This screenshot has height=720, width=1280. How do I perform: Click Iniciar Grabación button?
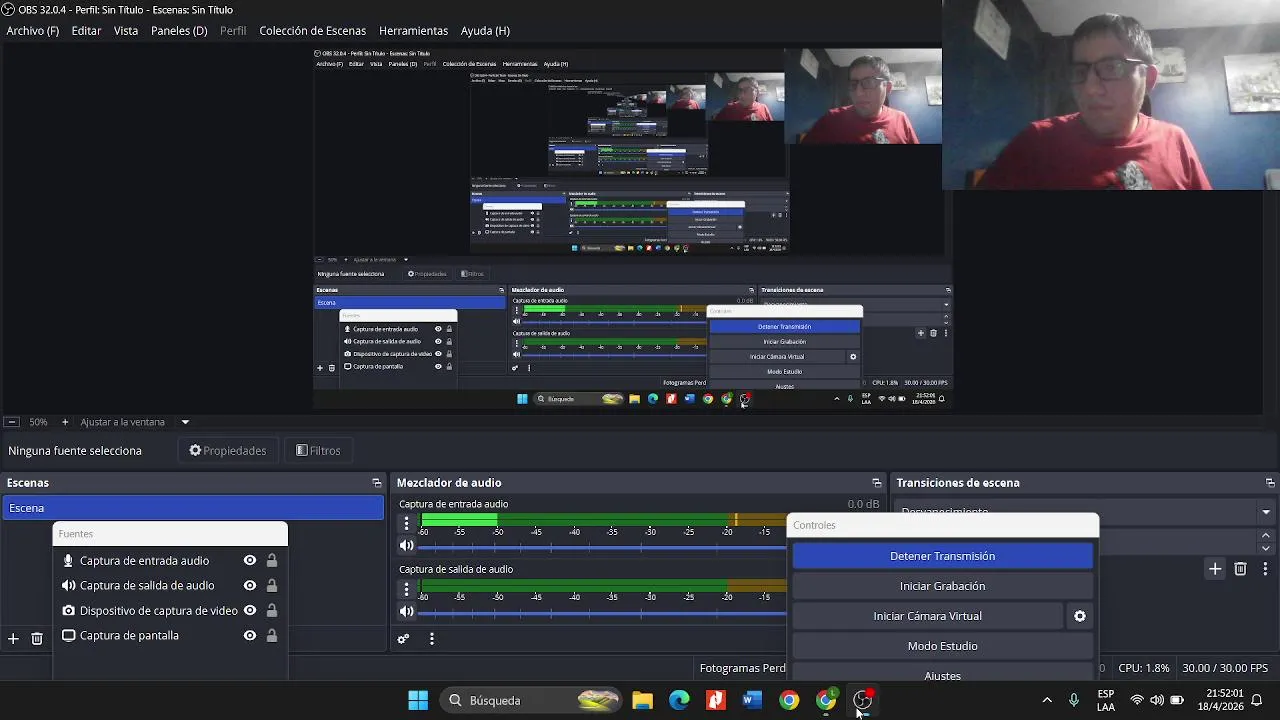[943, 586]
